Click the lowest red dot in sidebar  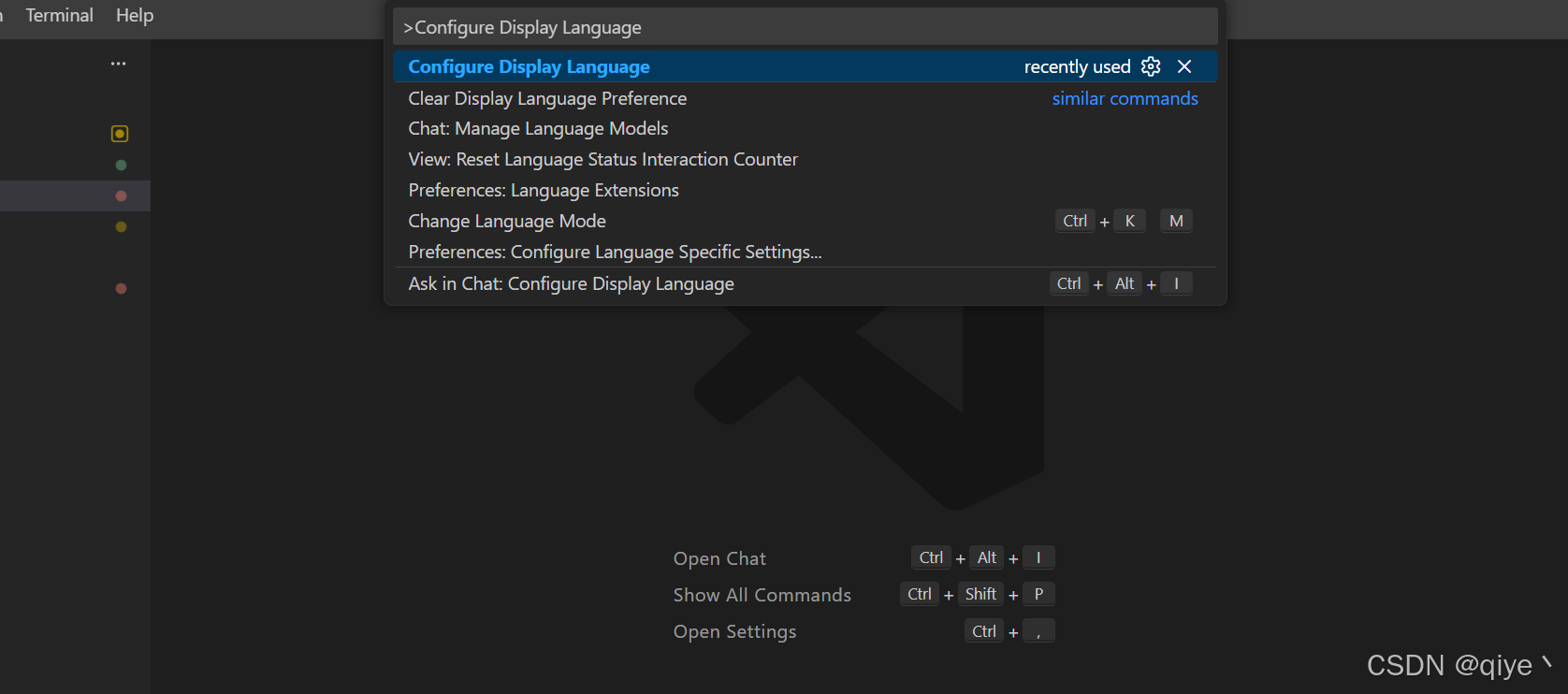121,288
